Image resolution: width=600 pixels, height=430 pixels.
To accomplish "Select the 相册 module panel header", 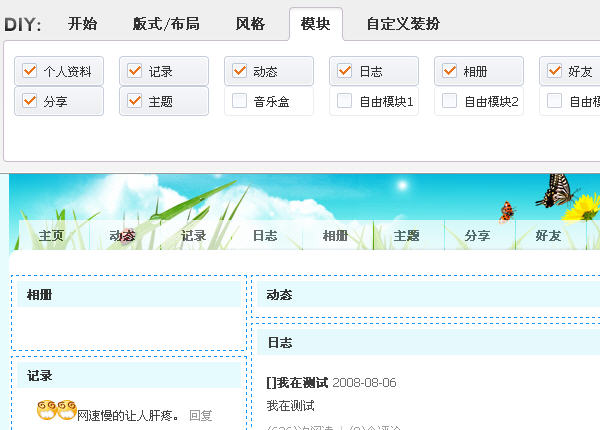I will [130, 295].
